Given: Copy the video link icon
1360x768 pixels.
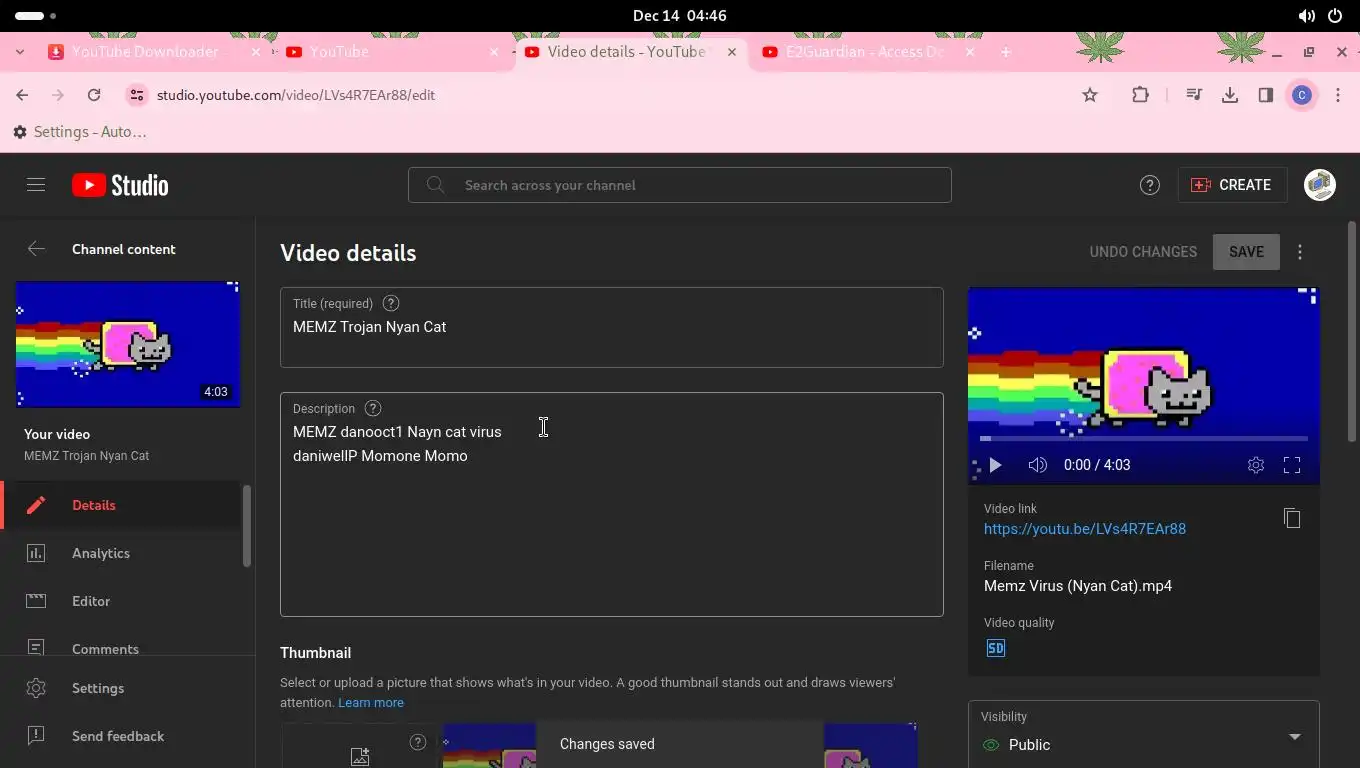Looking at the screenshot, I should tap(1292, 518).
